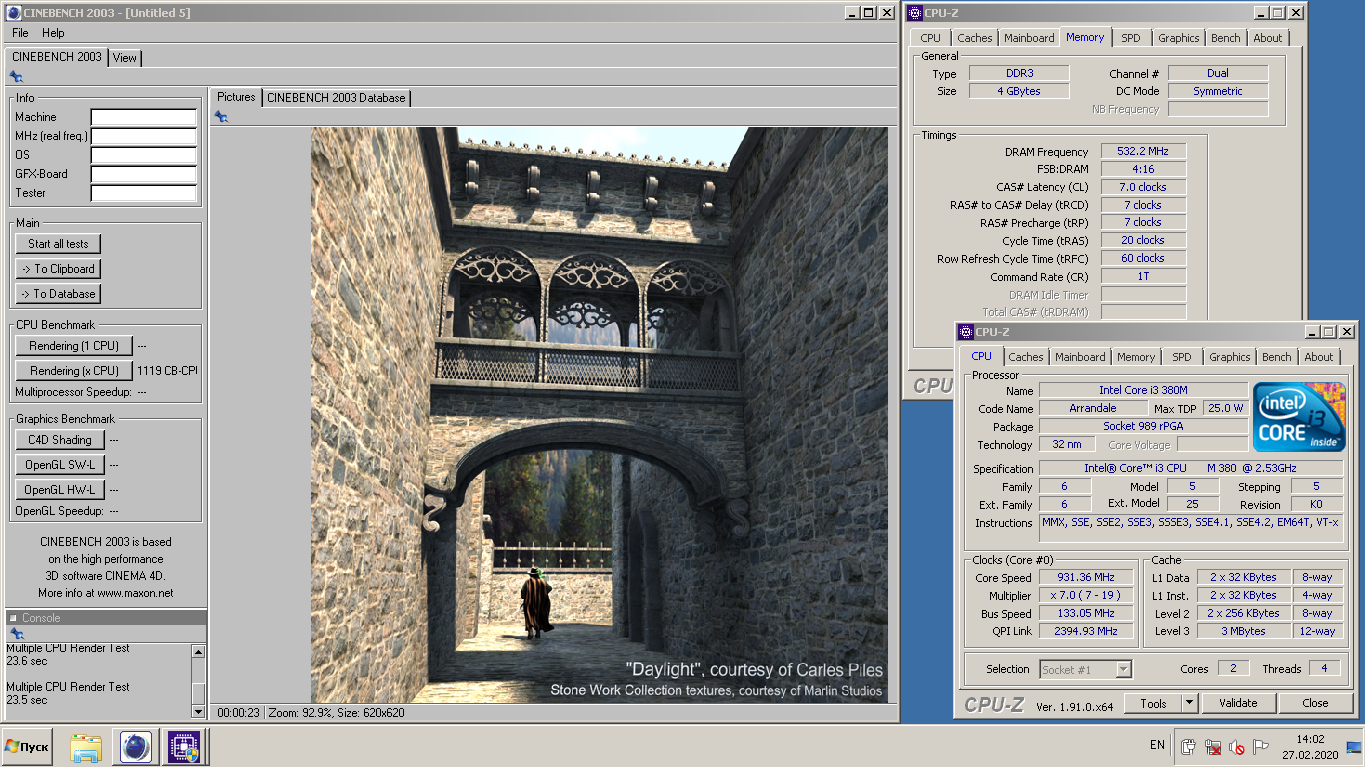
Task: Open Caches tab in front CPU-Z window
Action: click(1026, 357)
